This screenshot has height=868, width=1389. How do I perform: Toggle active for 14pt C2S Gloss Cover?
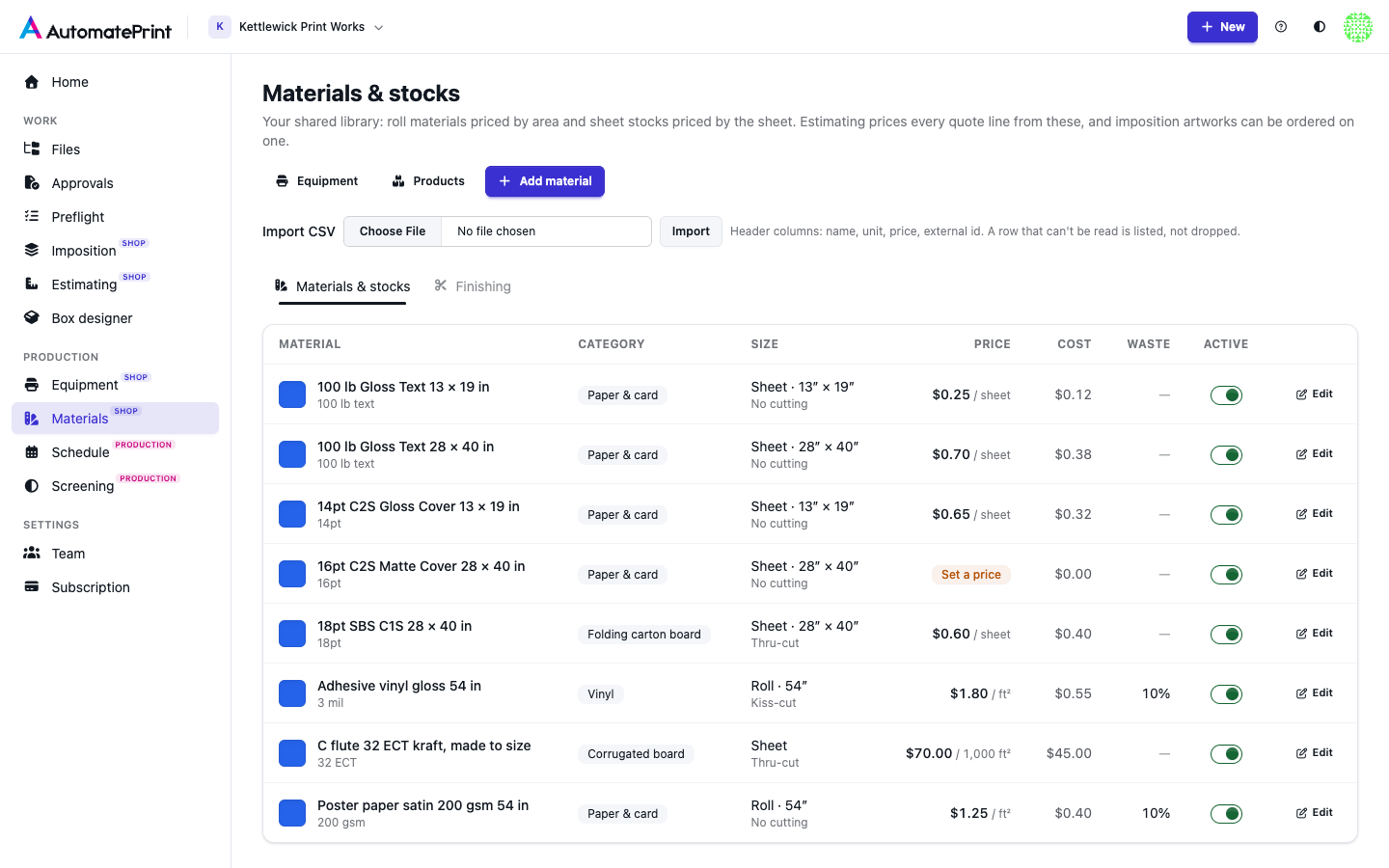coord(1226,515)
